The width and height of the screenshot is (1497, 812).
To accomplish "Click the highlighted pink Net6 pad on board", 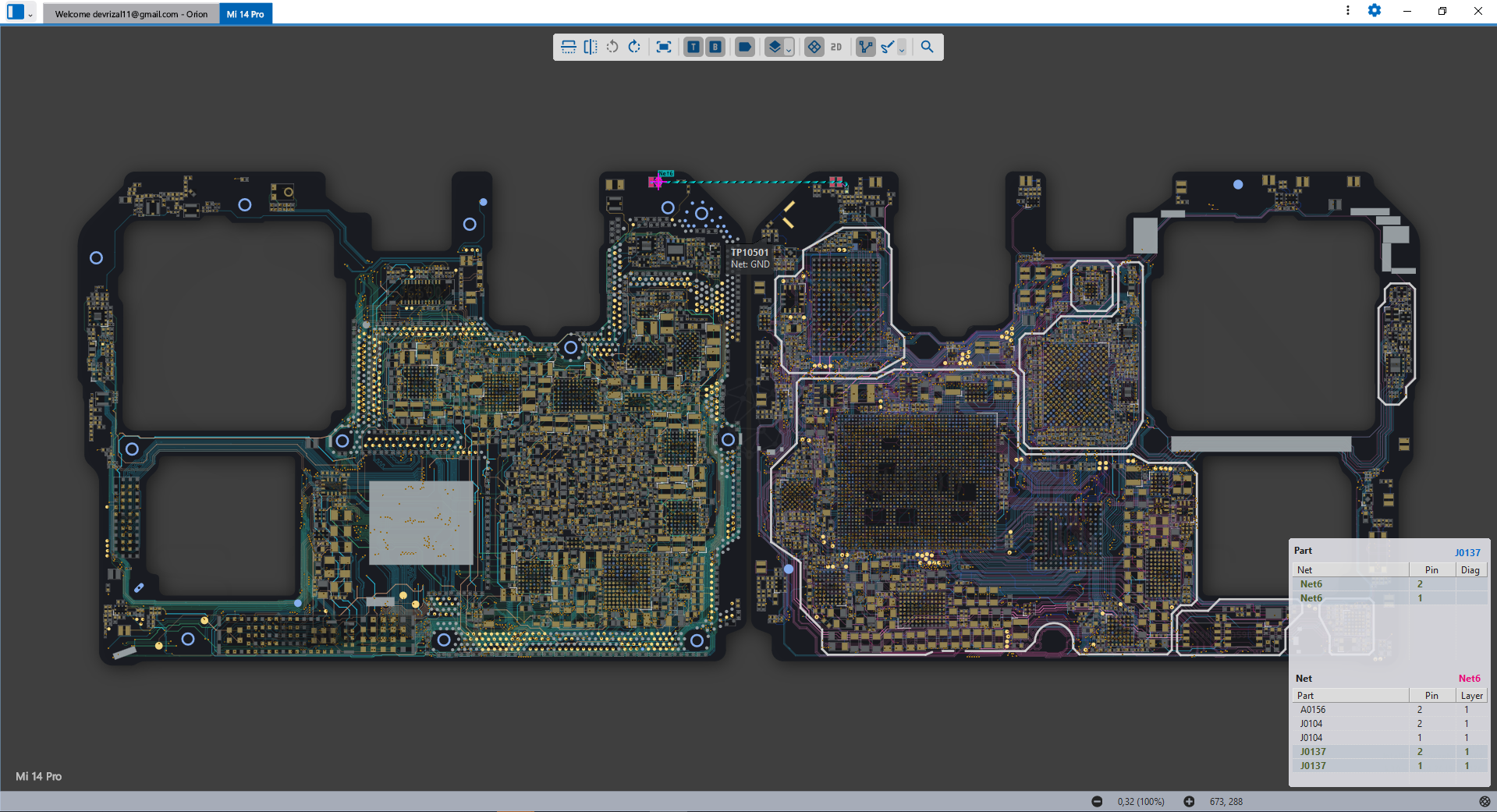I will (657, 182).
